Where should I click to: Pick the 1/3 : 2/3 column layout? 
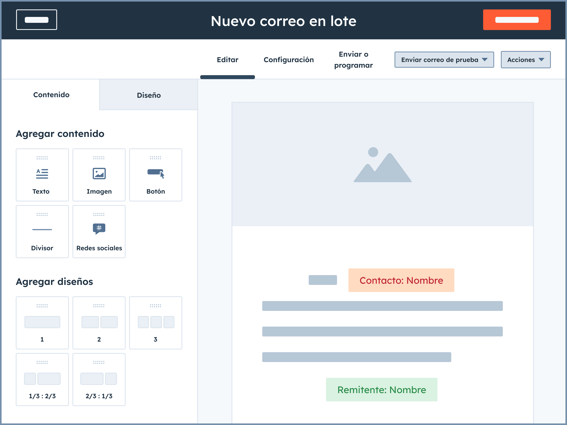[x=42, y=379]
